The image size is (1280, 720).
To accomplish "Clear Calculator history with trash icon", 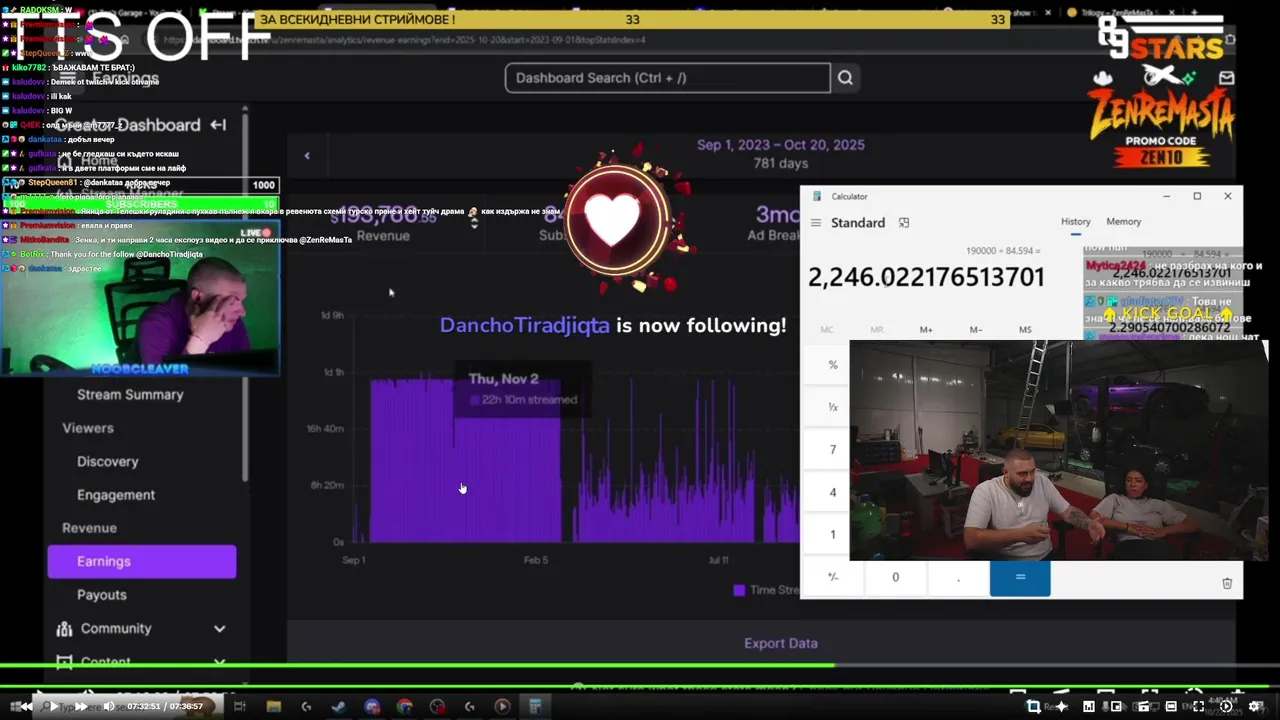I will 1227,583.
